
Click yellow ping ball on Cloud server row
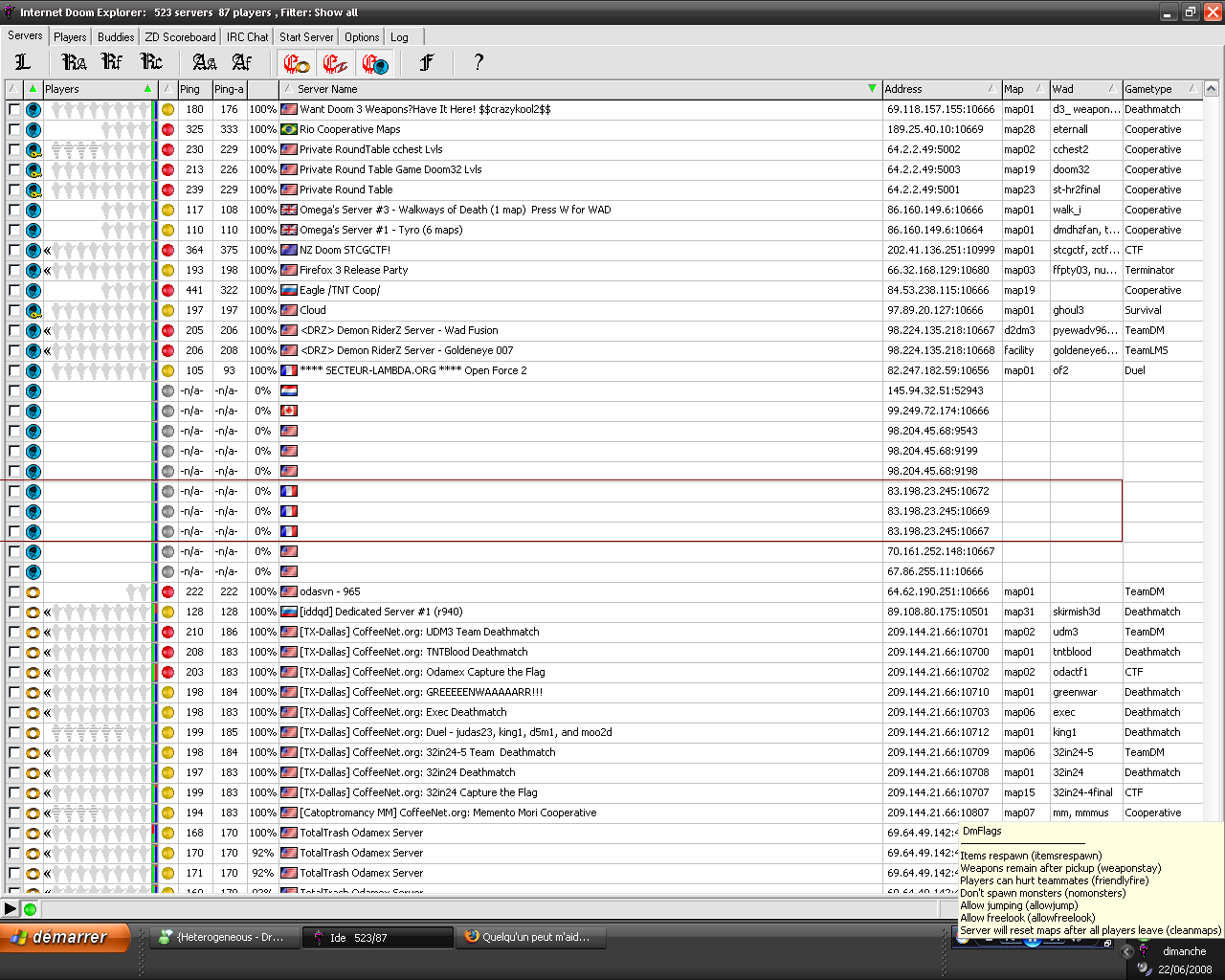point(167,310)
